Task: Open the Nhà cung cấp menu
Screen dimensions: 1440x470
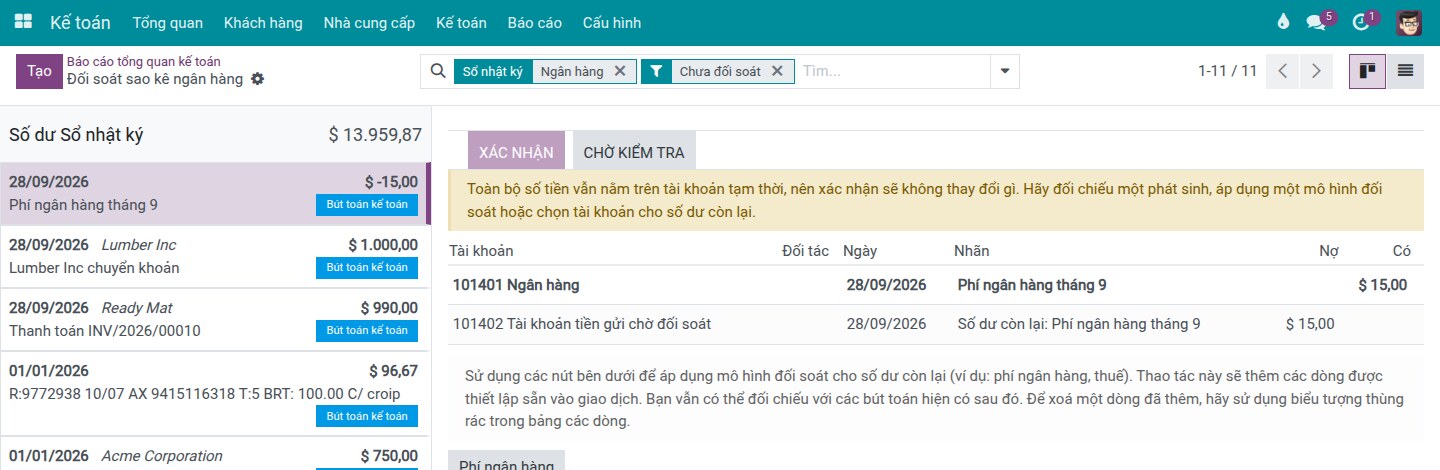Action: coord(369,22)
